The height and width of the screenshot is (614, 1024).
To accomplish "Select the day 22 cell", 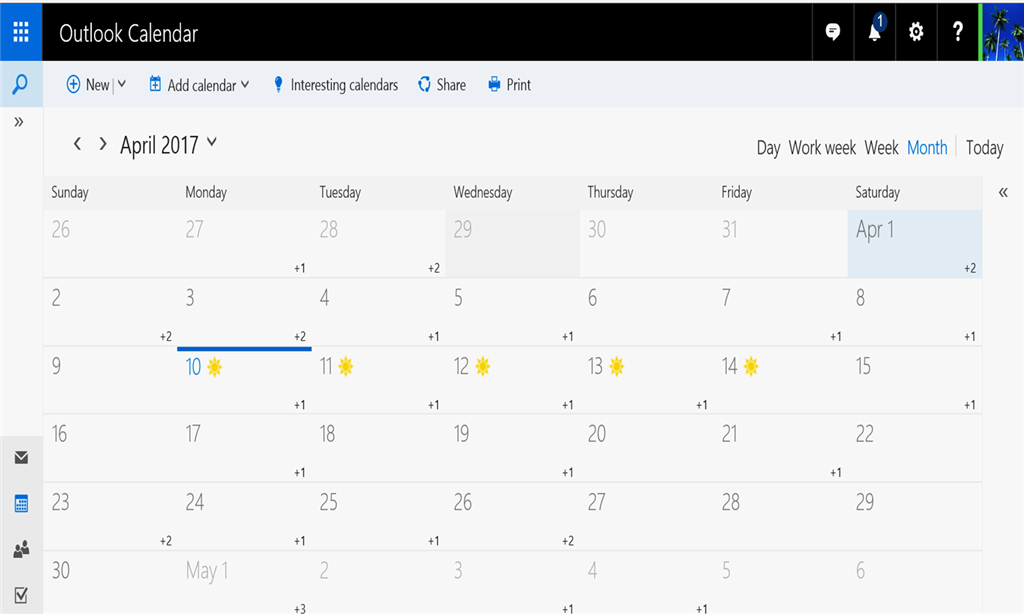I will (914, 448).
